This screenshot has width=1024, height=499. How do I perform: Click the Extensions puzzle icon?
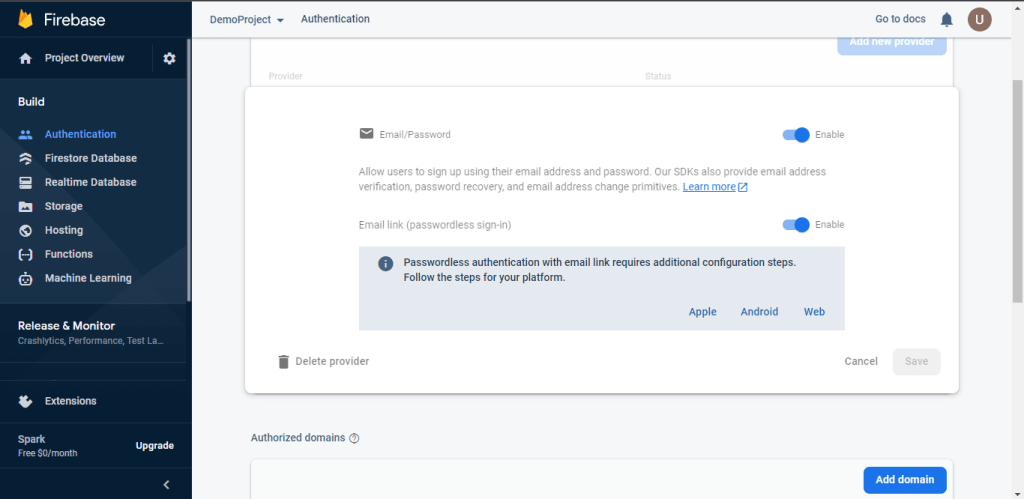(x=25, y=401)
